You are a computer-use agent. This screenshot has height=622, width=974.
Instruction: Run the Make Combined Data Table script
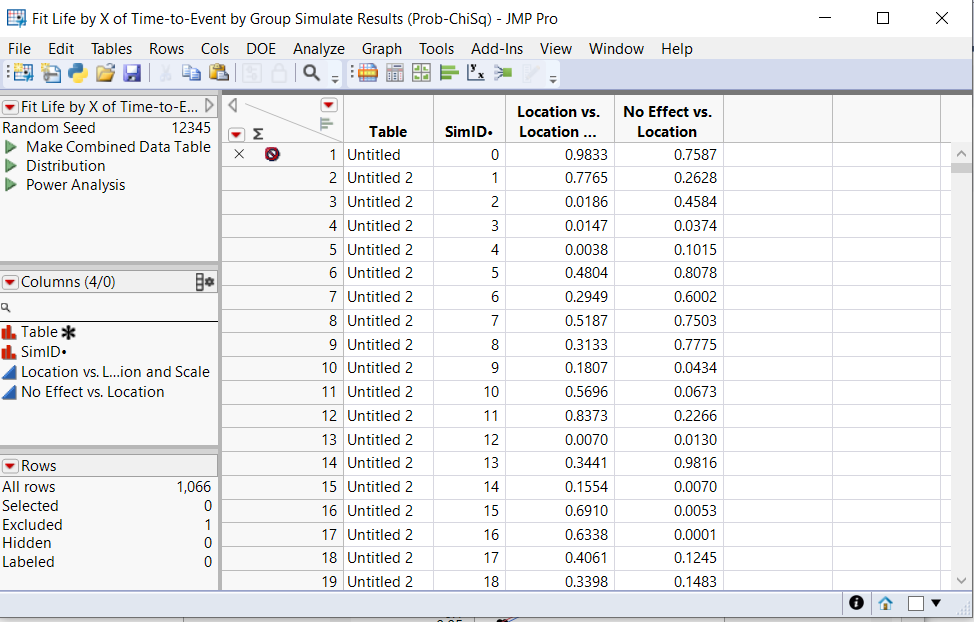11,147
